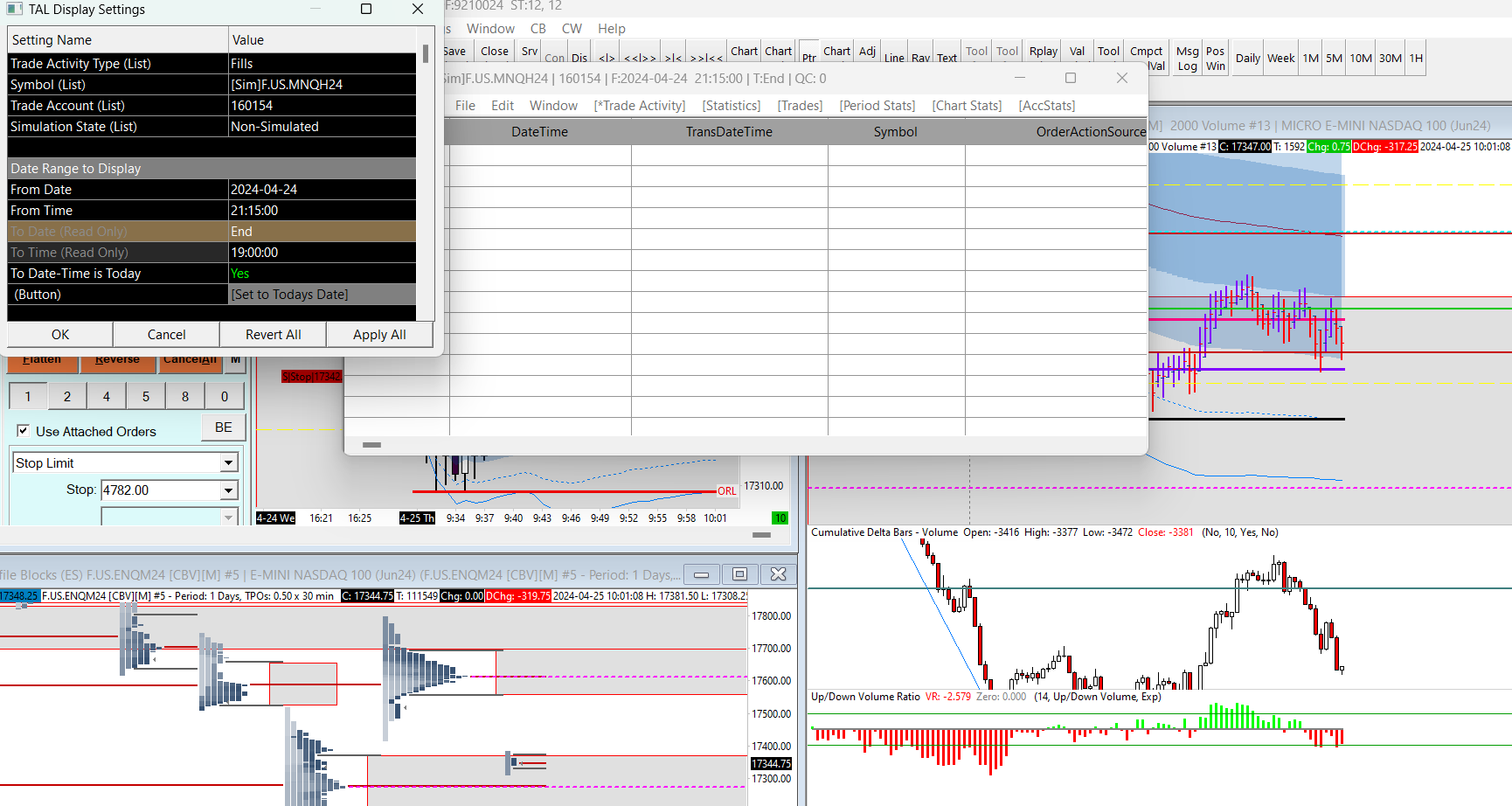Click the From Date 2024-04-24 value field
The image size is (1512, 806).
pos(322,190)
